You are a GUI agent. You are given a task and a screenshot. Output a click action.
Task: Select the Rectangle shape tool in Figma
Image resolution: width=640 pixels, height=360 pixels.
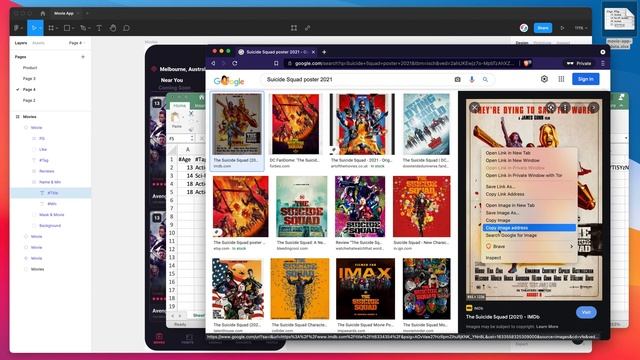point(67,28)
